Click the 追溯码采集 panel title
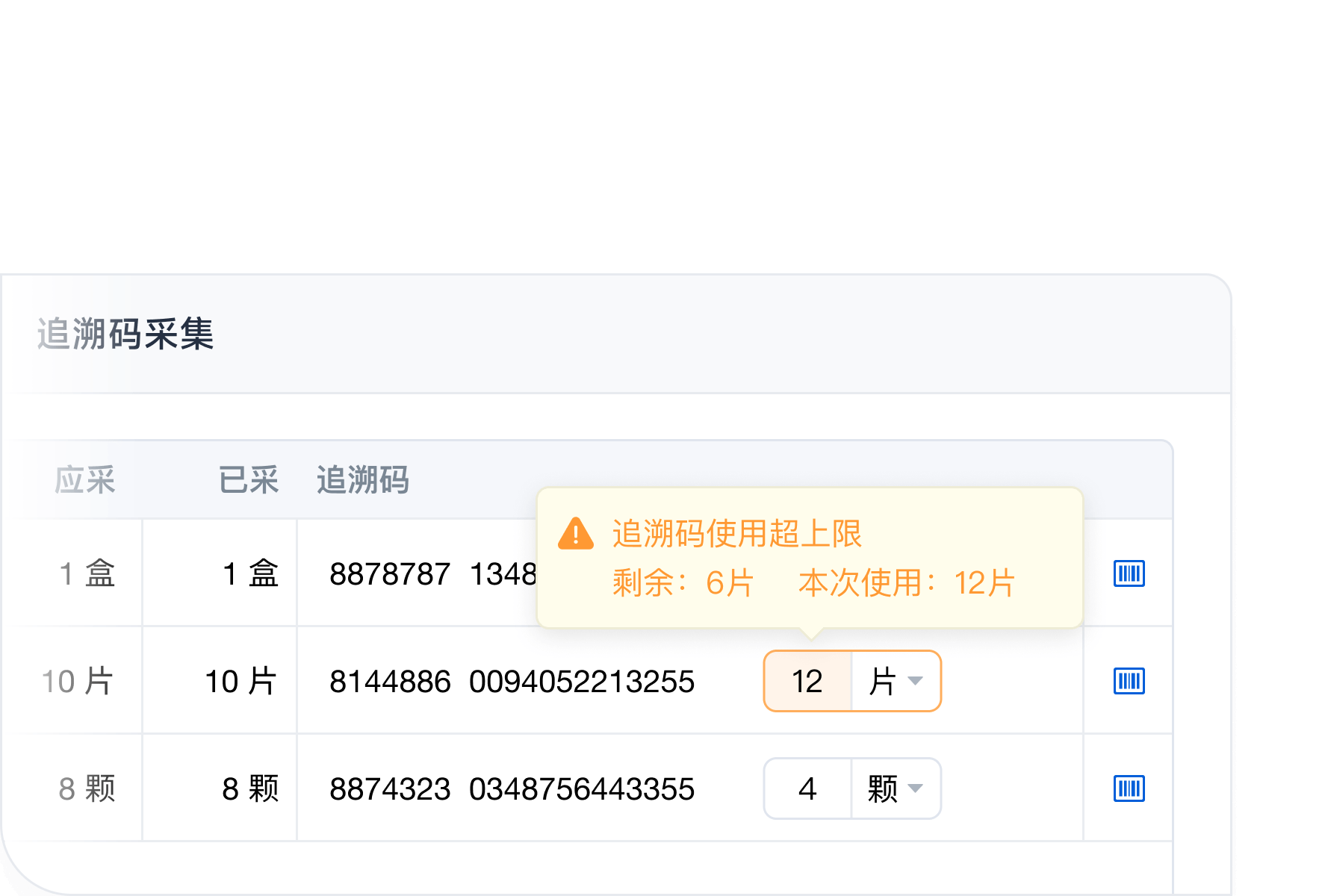This screenshot has height=896, width=1322. pos(125,336)
